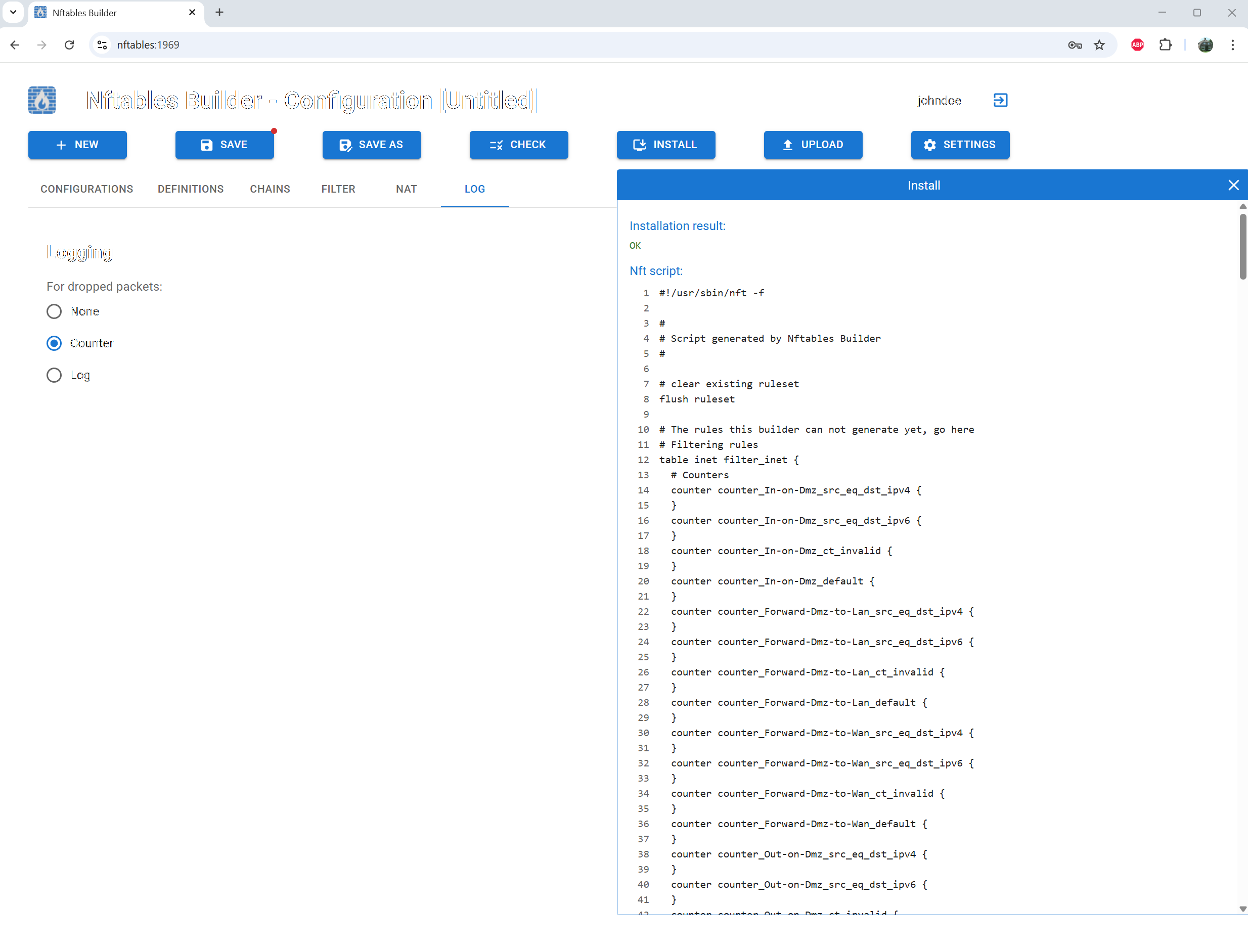Click the Install download icon
The height and width of the screenshot is (952, 1248).
[639, 145]
